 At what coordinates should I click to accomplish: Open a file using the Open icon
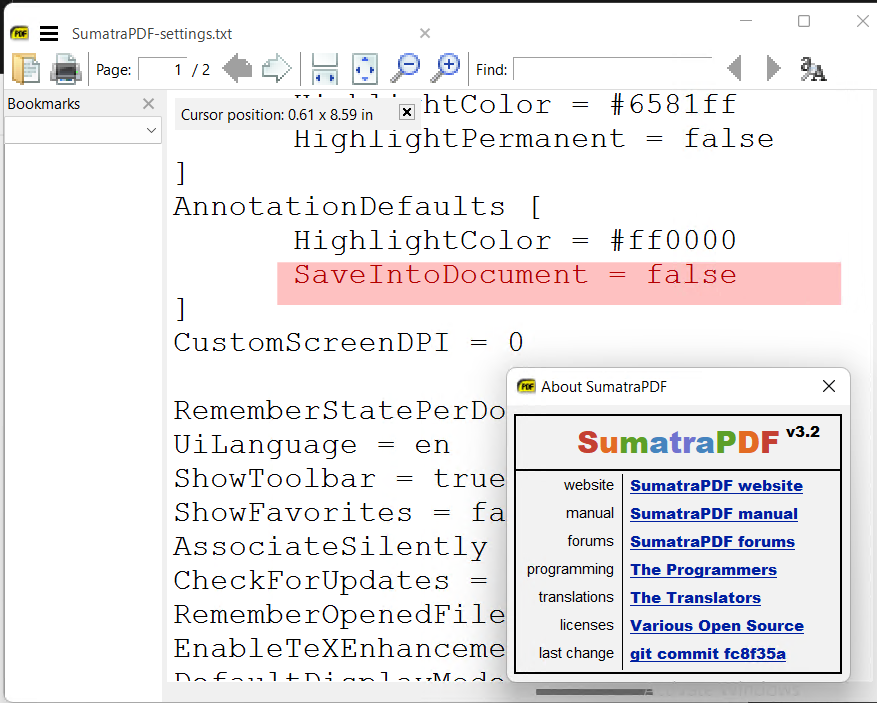26,69
